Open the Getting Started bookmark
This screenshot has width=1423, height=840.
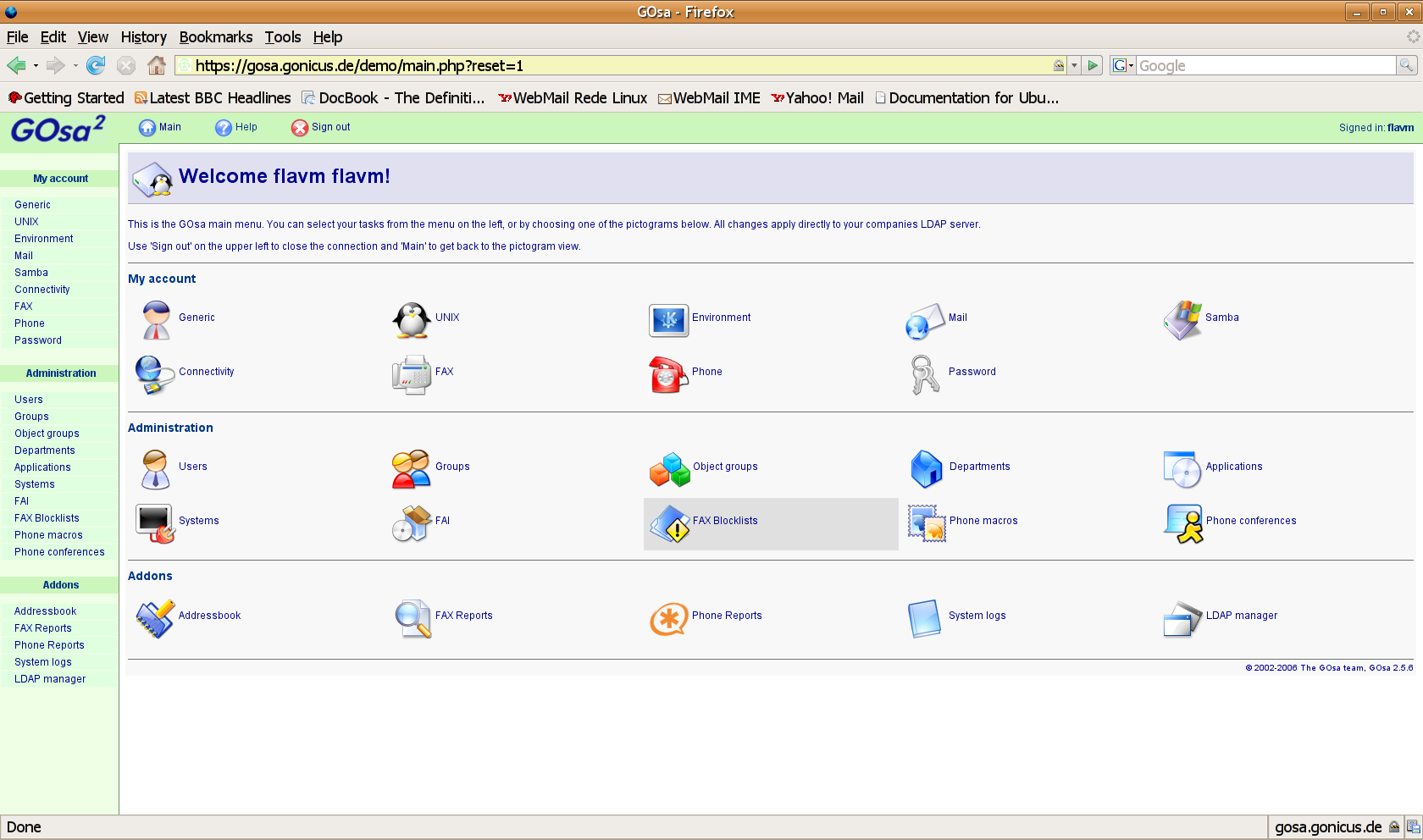point(66,98)
